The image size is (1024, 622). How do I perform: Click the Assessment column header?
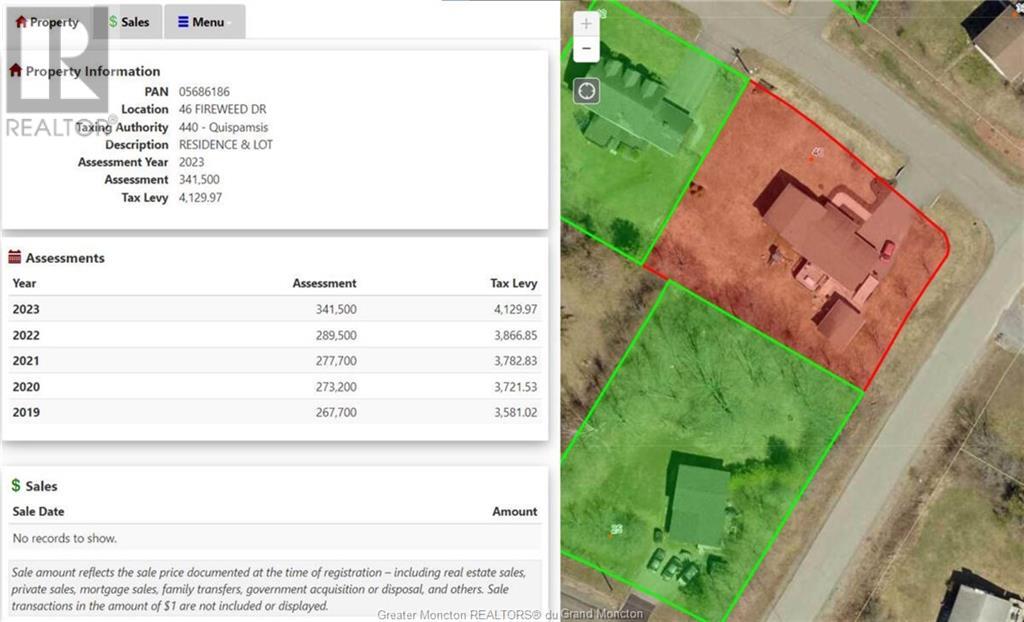pyautogui.click(x=324, y=283)
